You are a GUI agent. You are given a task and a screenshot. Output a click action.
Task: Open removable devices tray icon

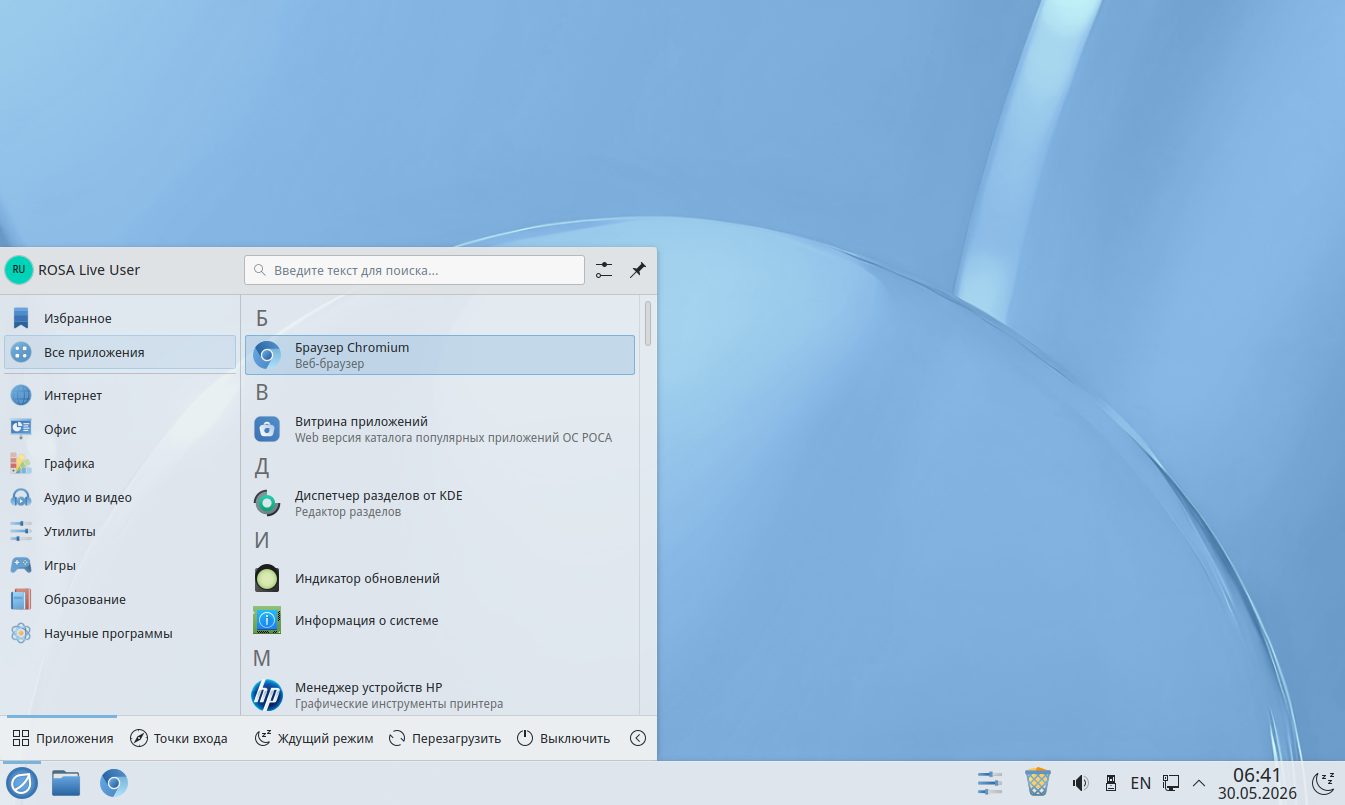click(1110, 782)
